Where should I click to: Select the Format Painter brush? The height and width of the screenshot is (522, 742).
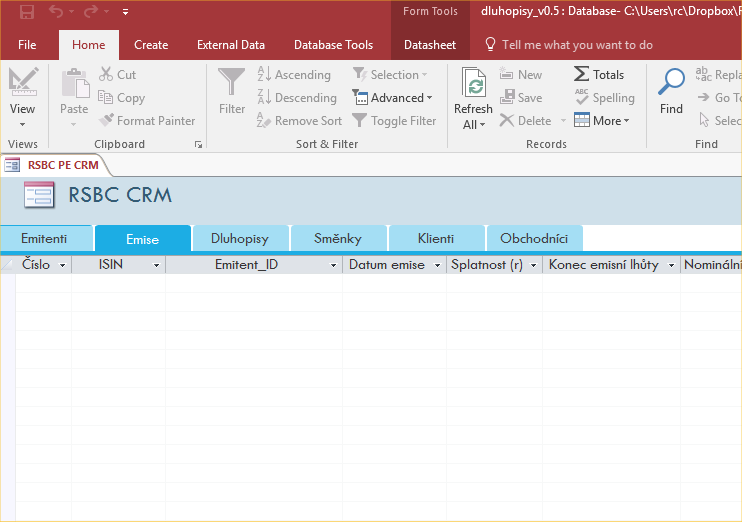(147, 121)
